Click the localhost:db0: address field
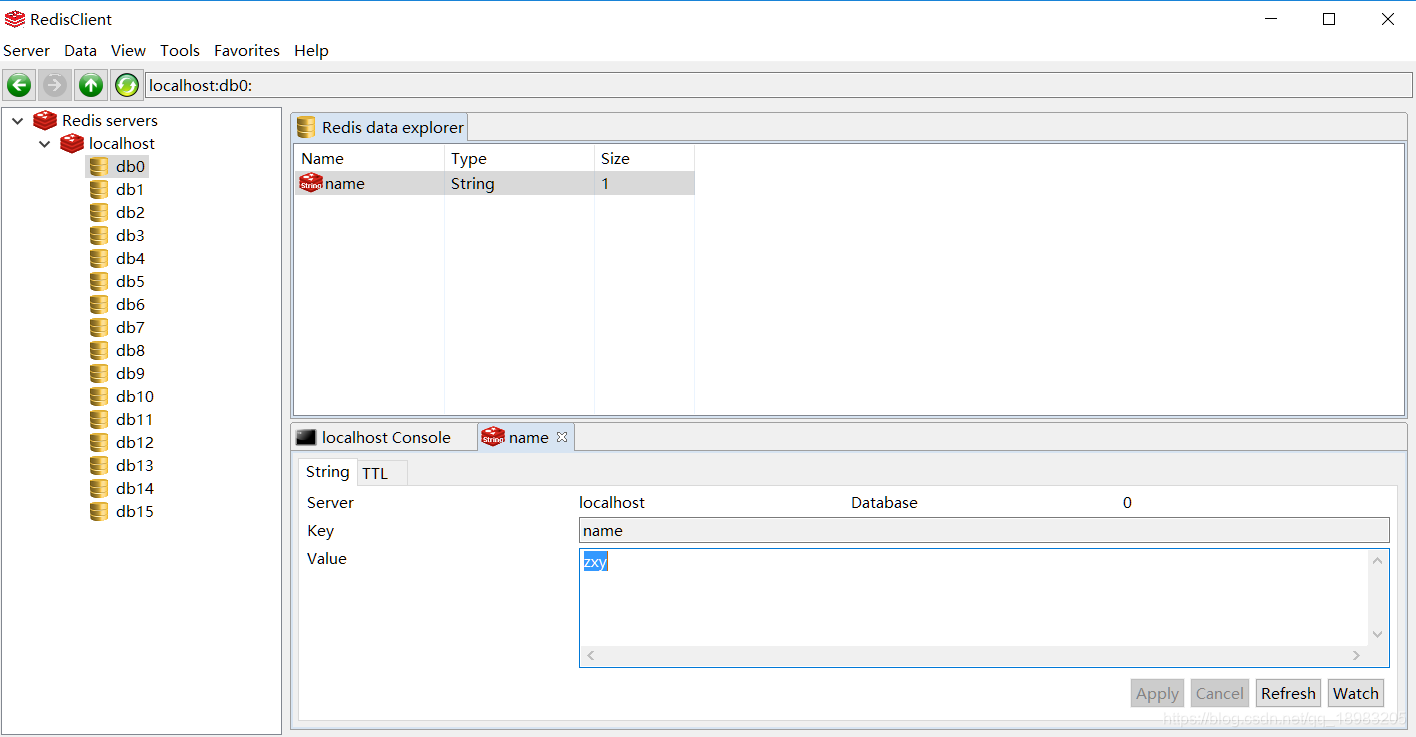The height and width of the screenshot is (737, 1416). [777, 86]
